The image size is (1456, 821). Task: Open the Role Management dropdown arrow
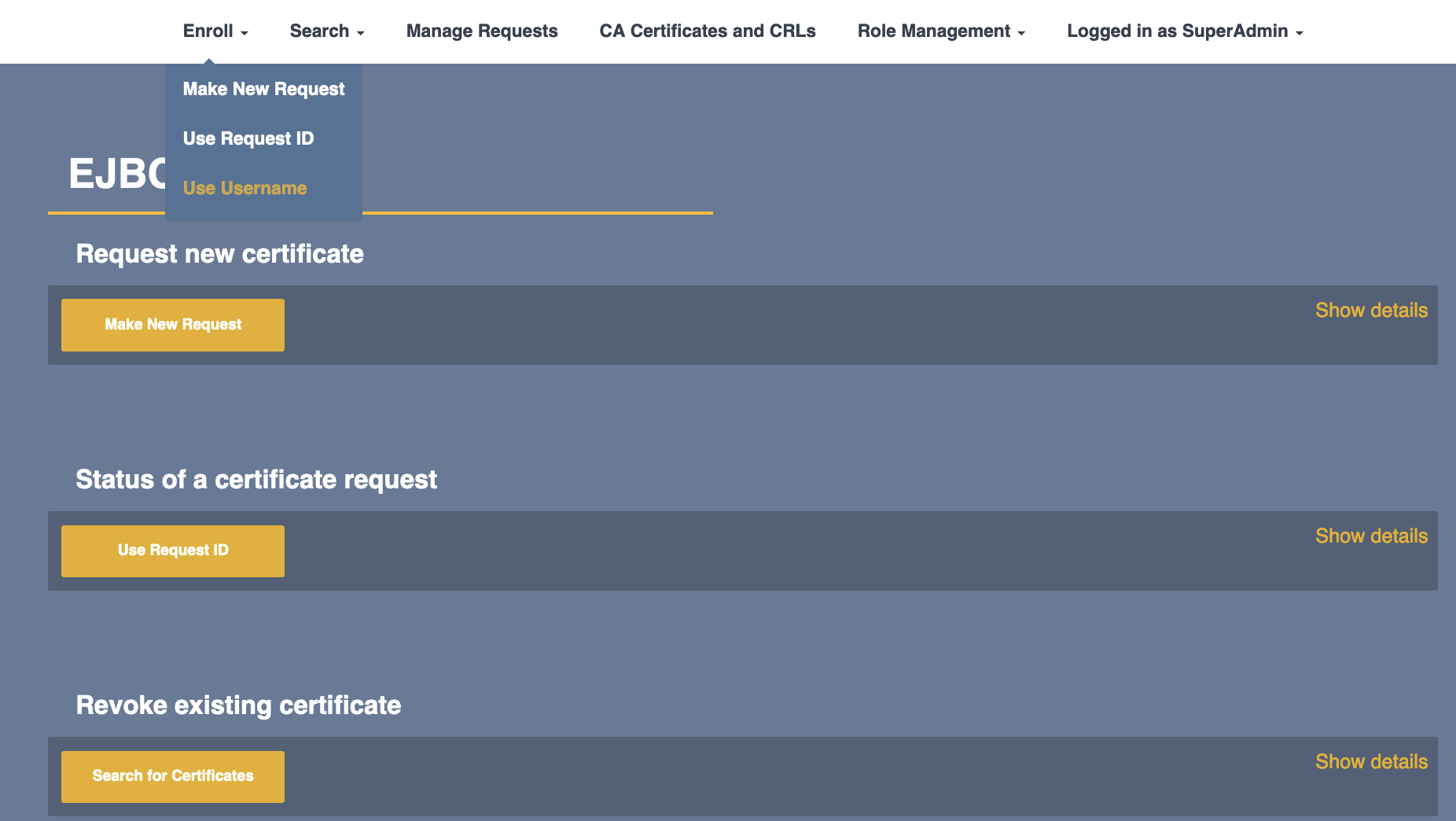click(1021, 33)
